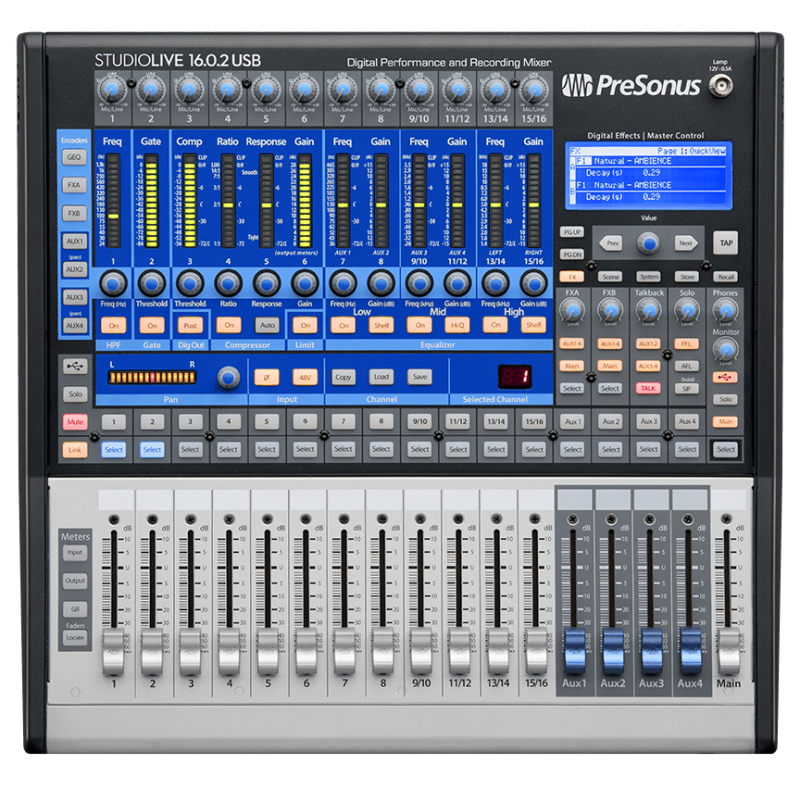Click the Digital Effects LCD screen
The height and width of the screenshot is (800, 800).
tap(648, 176)
